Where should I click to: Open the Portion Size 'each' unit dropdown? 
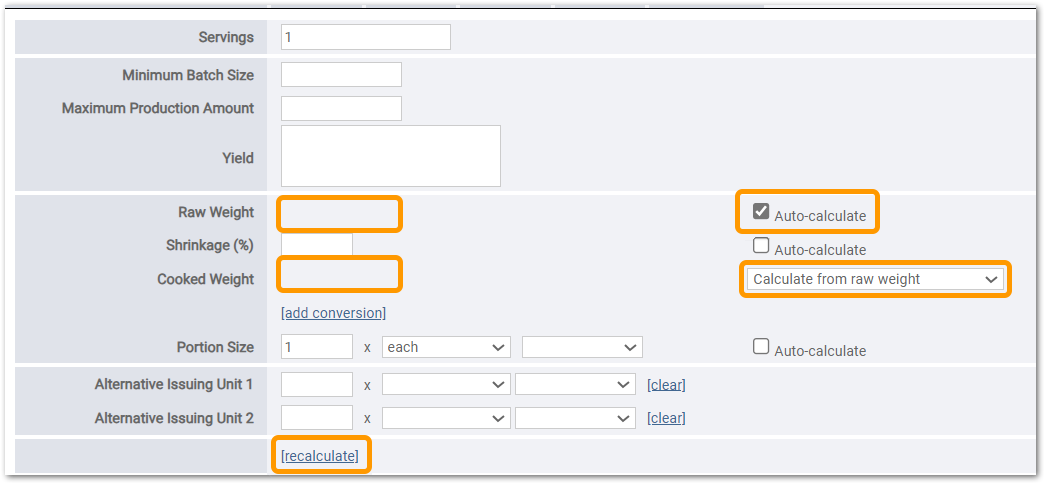pos(446,347)
